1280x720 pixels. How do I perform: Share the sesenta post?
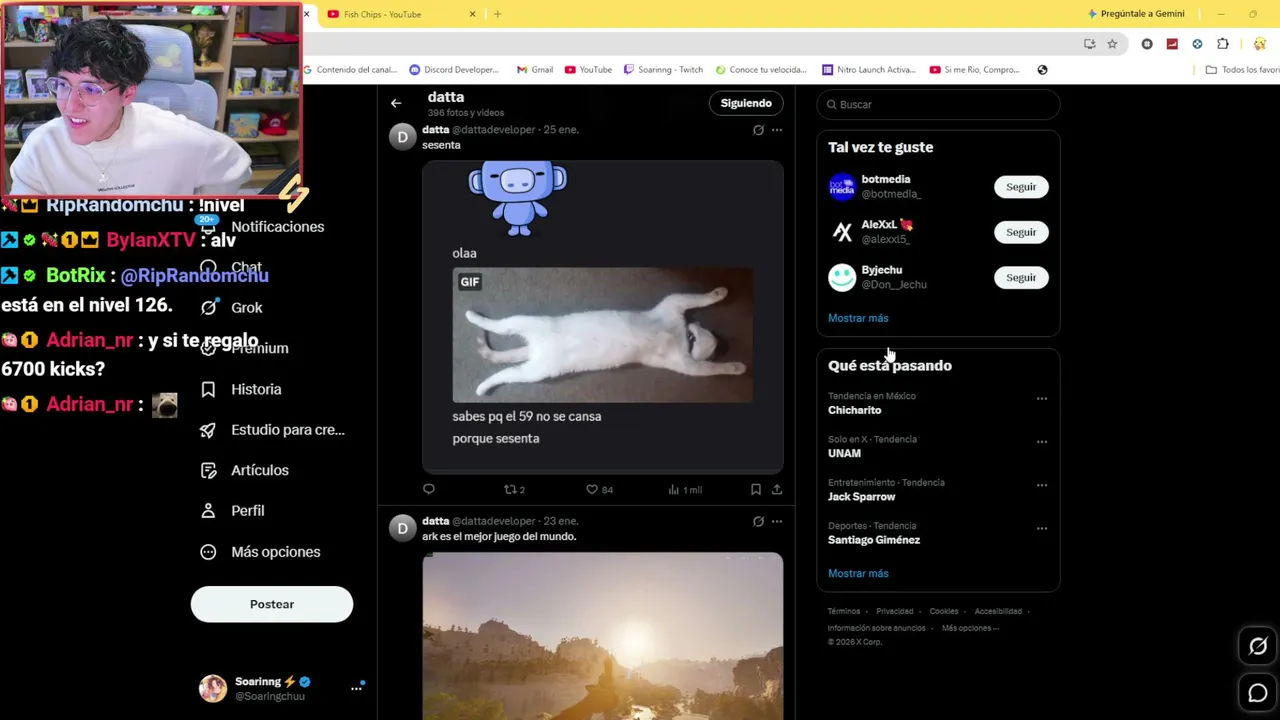click(x=777, y=489)
